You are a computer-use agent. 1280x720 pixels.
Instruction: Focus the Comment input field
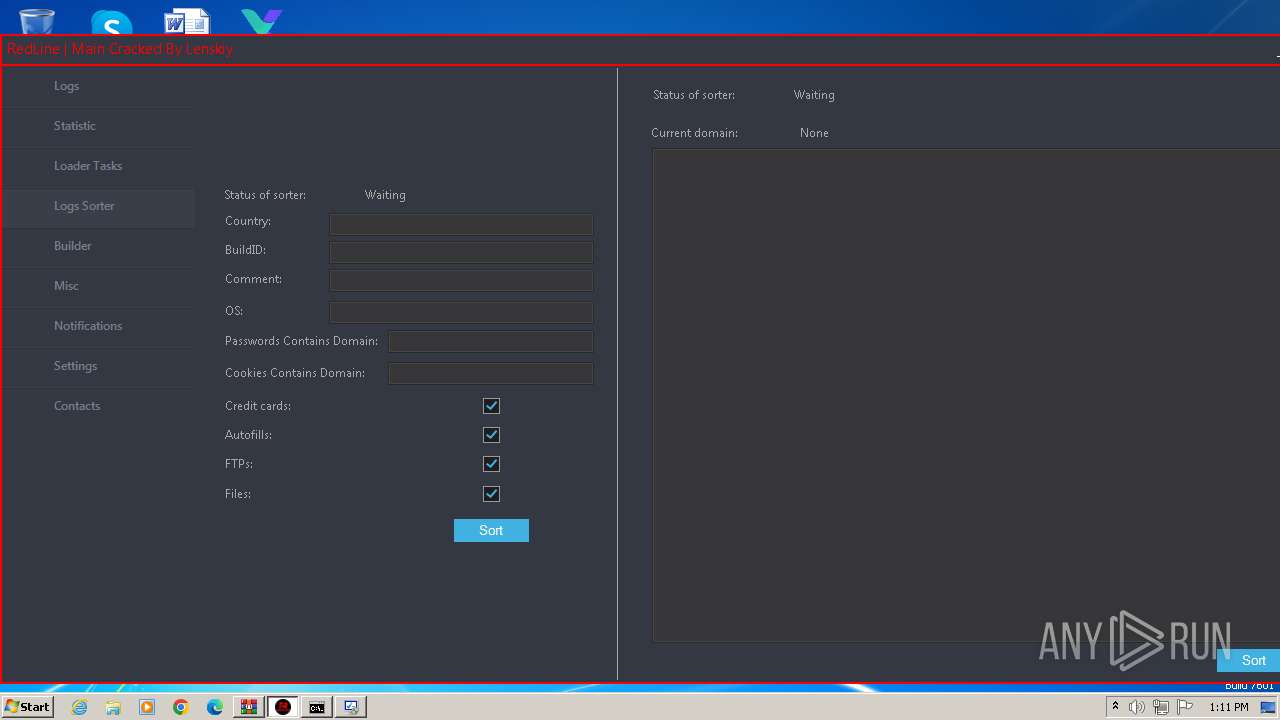click(x=461, y=281)
